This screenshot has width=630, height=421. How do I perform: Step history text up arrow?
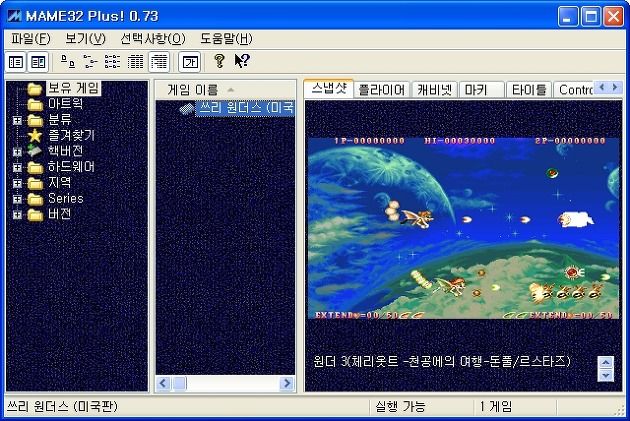pos(605,362)
